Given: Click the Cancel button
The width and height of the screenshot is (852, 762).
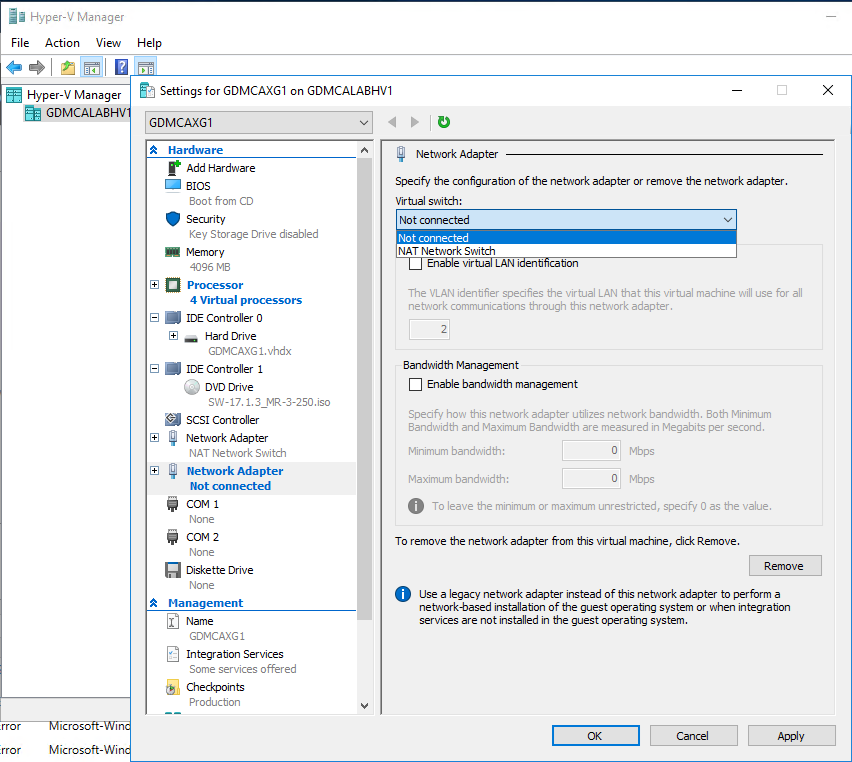Looking at the screenshot, I should click(x=693, y=736).
